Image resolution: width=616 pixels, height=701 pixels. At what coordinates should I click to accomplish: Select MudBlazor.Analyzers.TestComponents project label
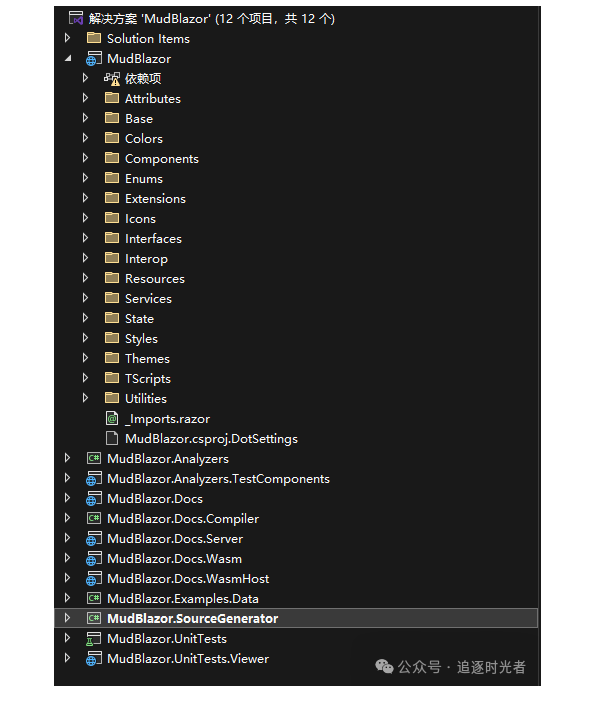tap(218, 478)
